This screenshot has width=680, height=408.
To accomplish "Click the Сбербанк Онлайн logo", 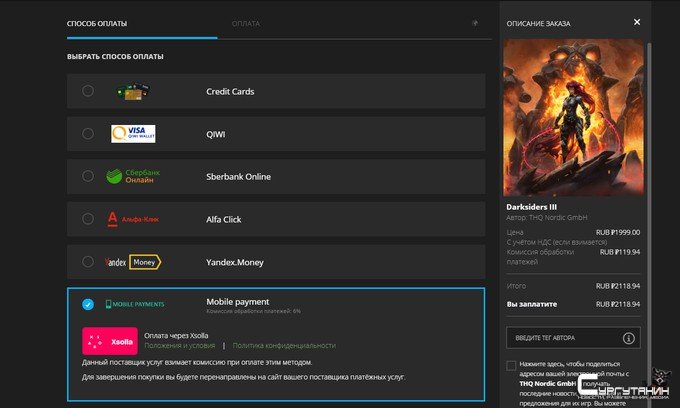I will tap(133, 176).
